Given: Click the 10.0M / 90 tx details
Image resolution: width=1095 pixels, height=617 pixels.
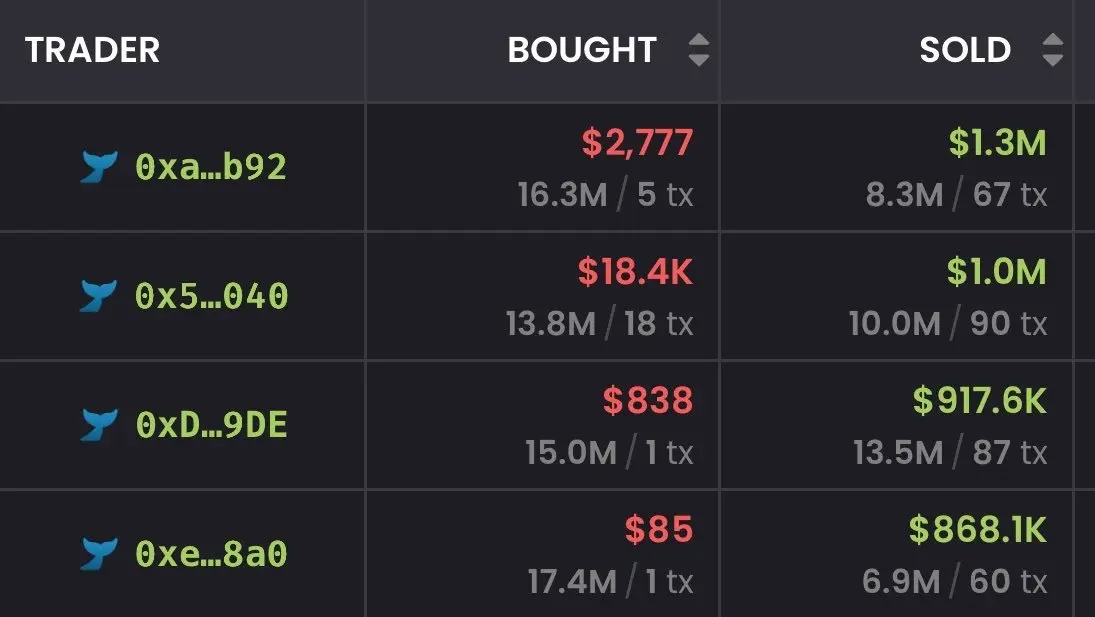Looking at the screenshot, I should click(x=948, y=324).
